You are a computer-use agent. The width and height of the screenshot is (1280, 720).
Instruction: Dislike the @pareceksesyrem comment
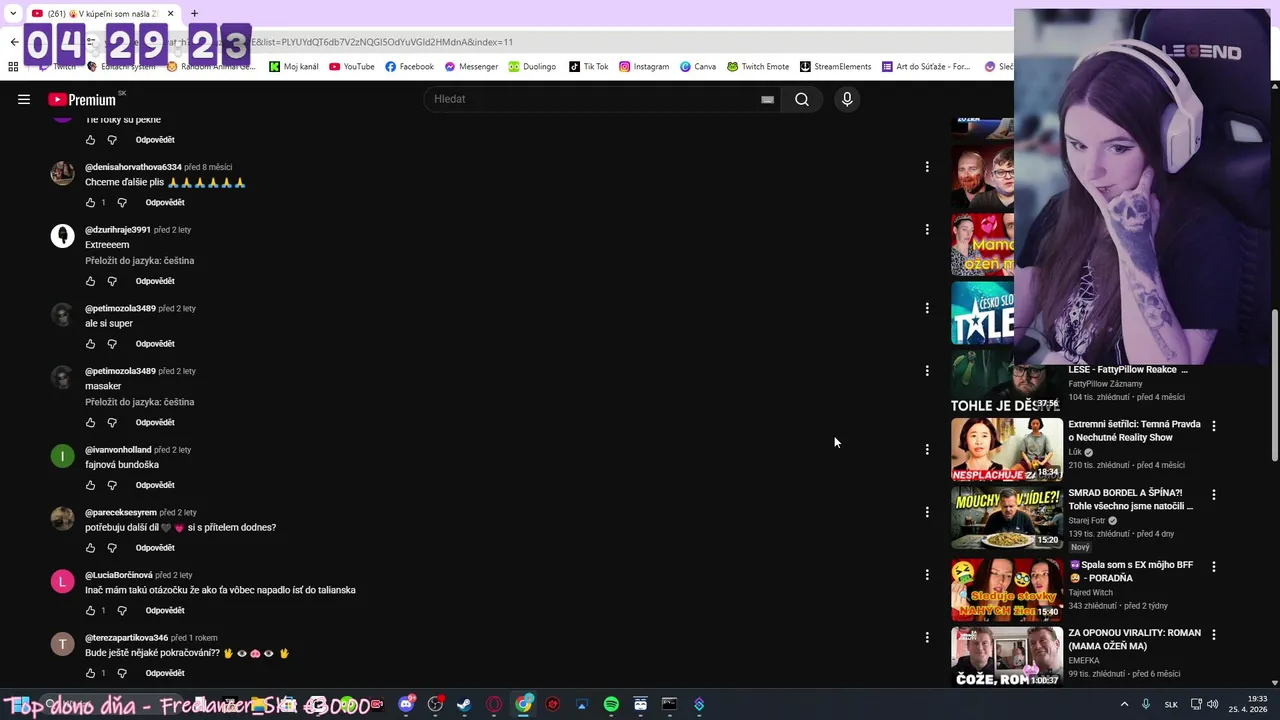point(112,548)
